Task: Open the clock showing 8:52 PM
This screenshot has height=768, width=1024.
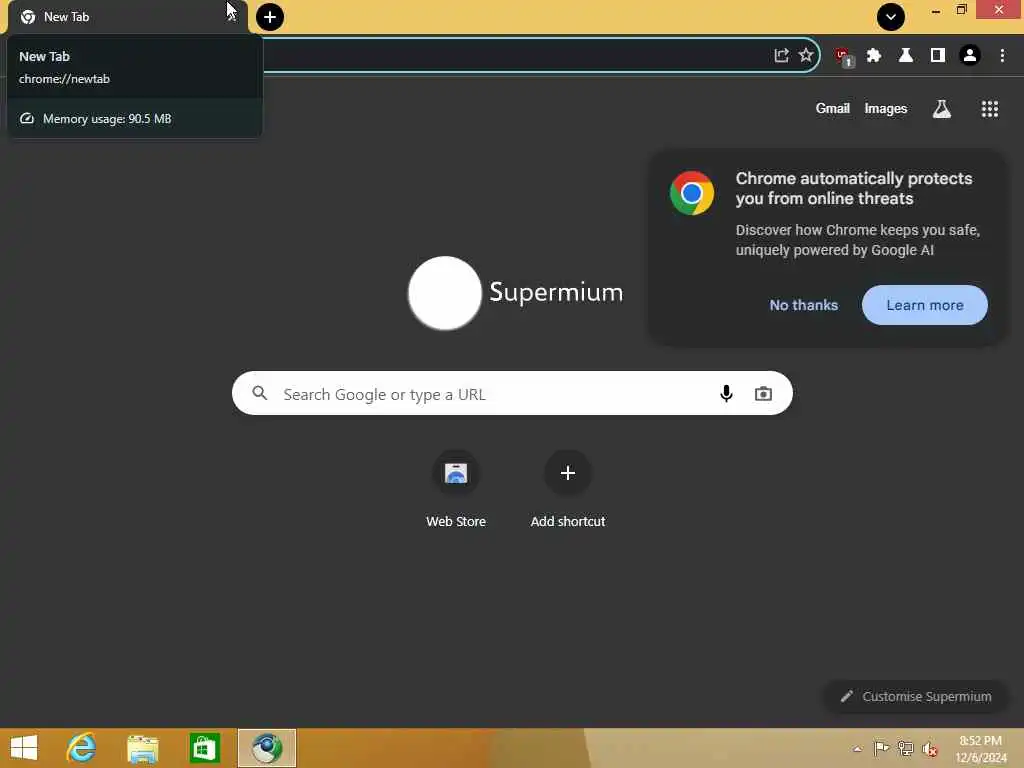Action: coord(981,748)
